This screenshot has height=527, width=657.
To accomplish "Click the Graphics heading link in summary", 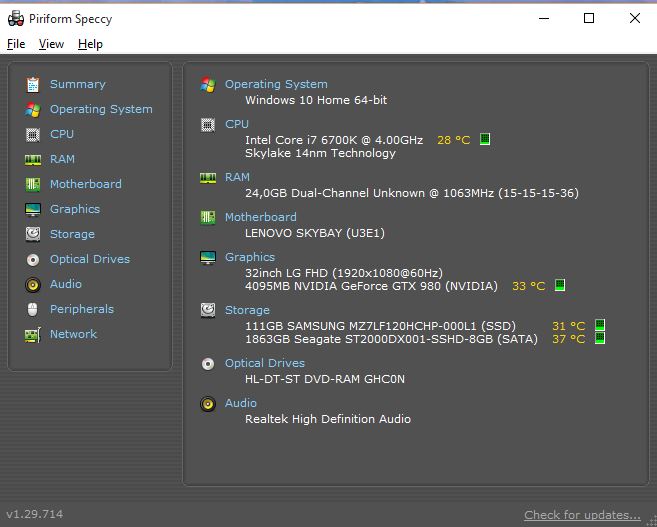I will tap(250, 257).
